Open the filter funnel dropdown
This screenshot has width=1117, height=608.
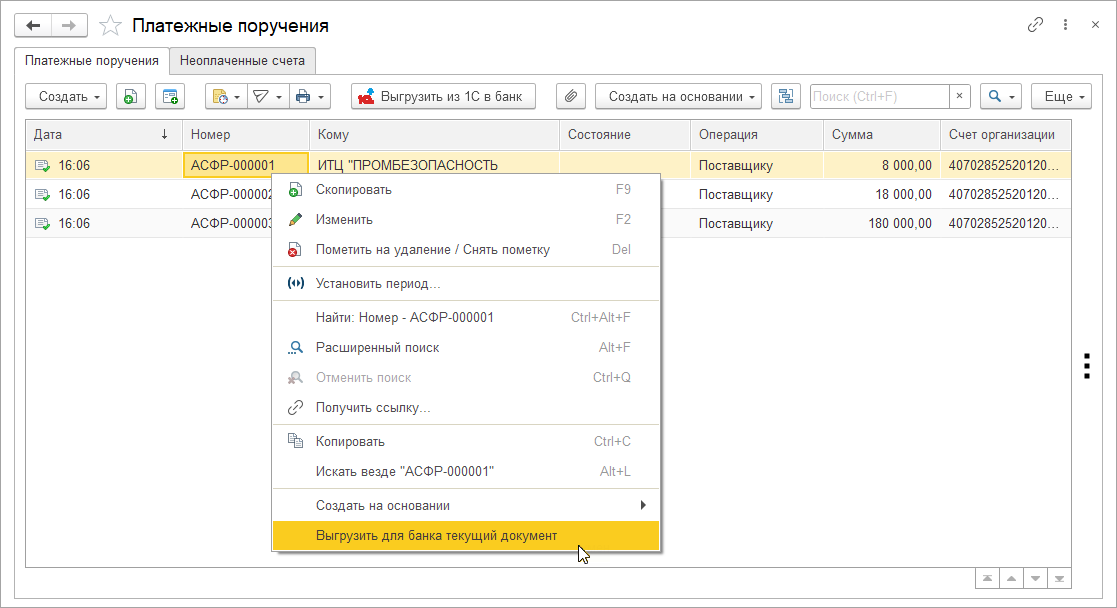pyautogui.click(x=265, y=96)
